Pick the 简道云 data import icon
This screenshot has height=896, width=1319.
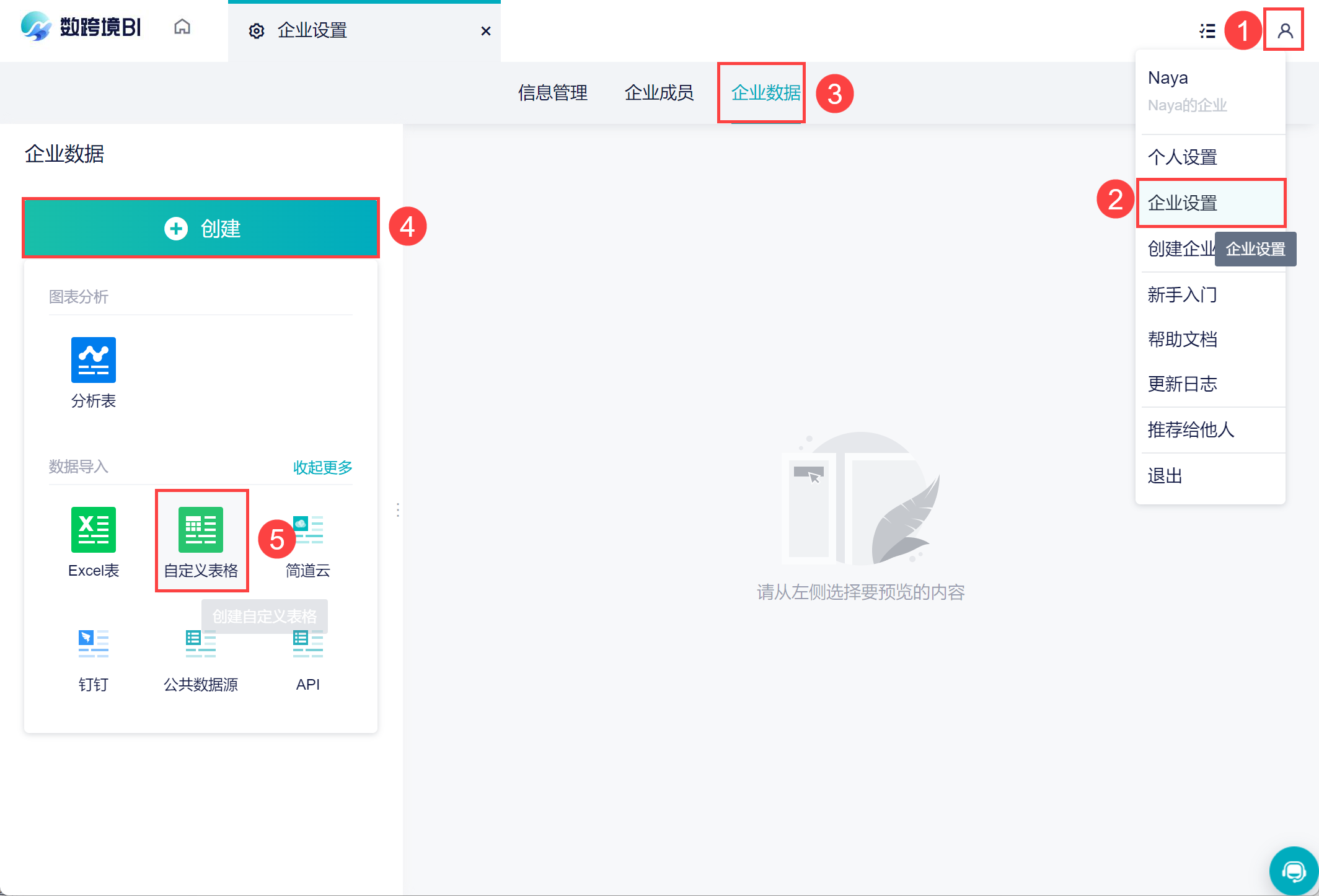click(x=308, y=530)
